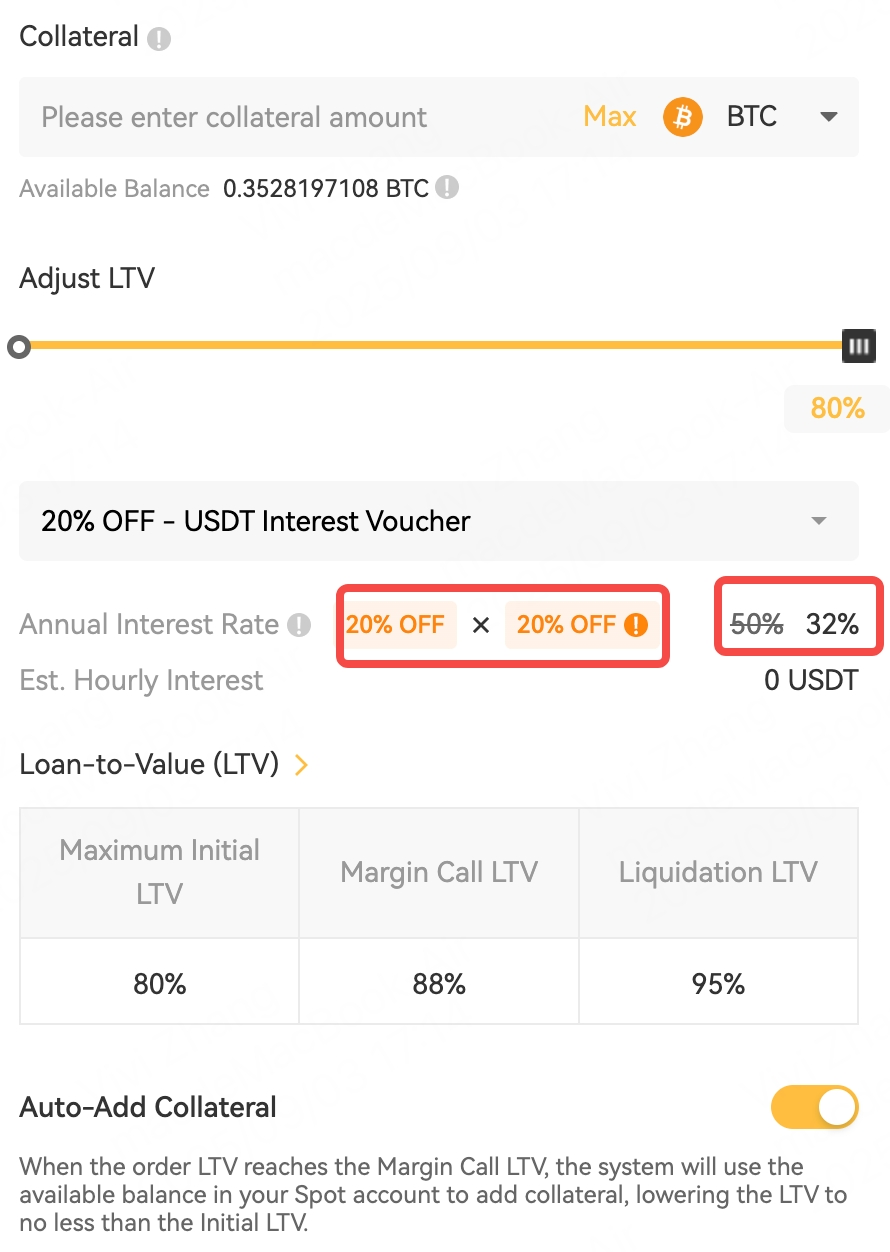The height and width of the screenshot is (1252, 890).
Task: Click the Annual Interest Rate info icon
Action: point(299,625)
